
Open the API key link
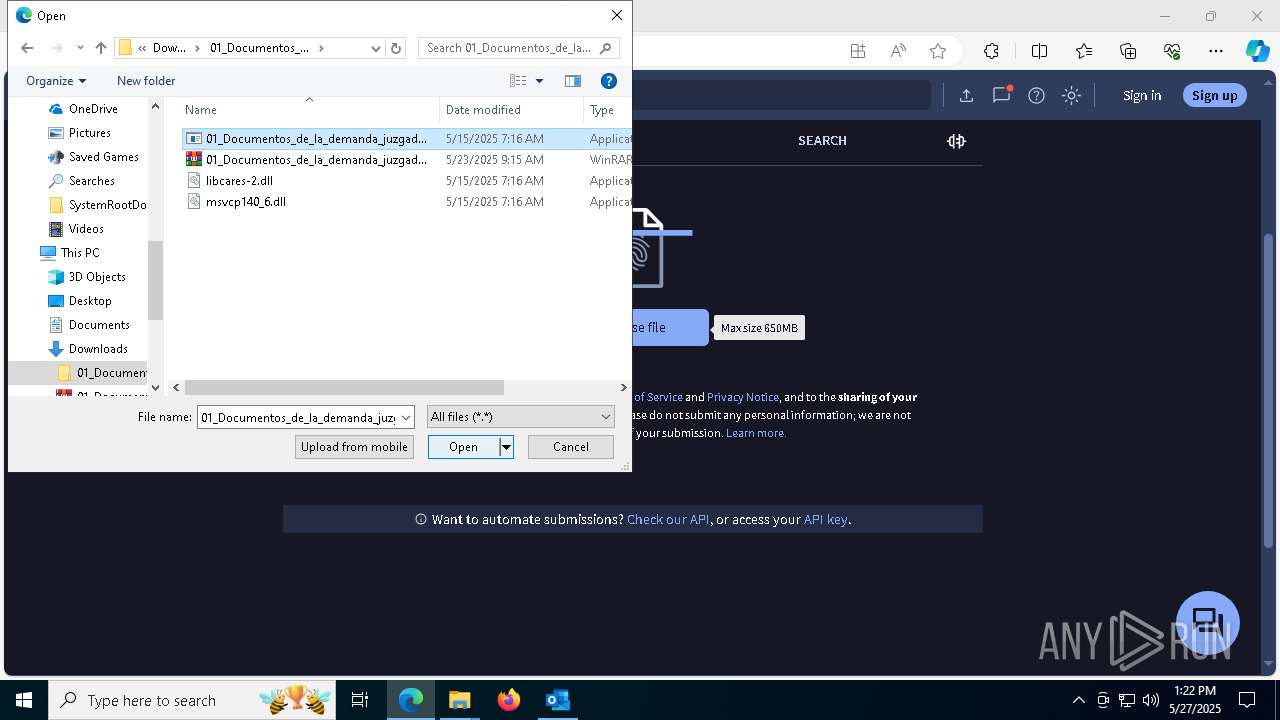tap(826, 519)
